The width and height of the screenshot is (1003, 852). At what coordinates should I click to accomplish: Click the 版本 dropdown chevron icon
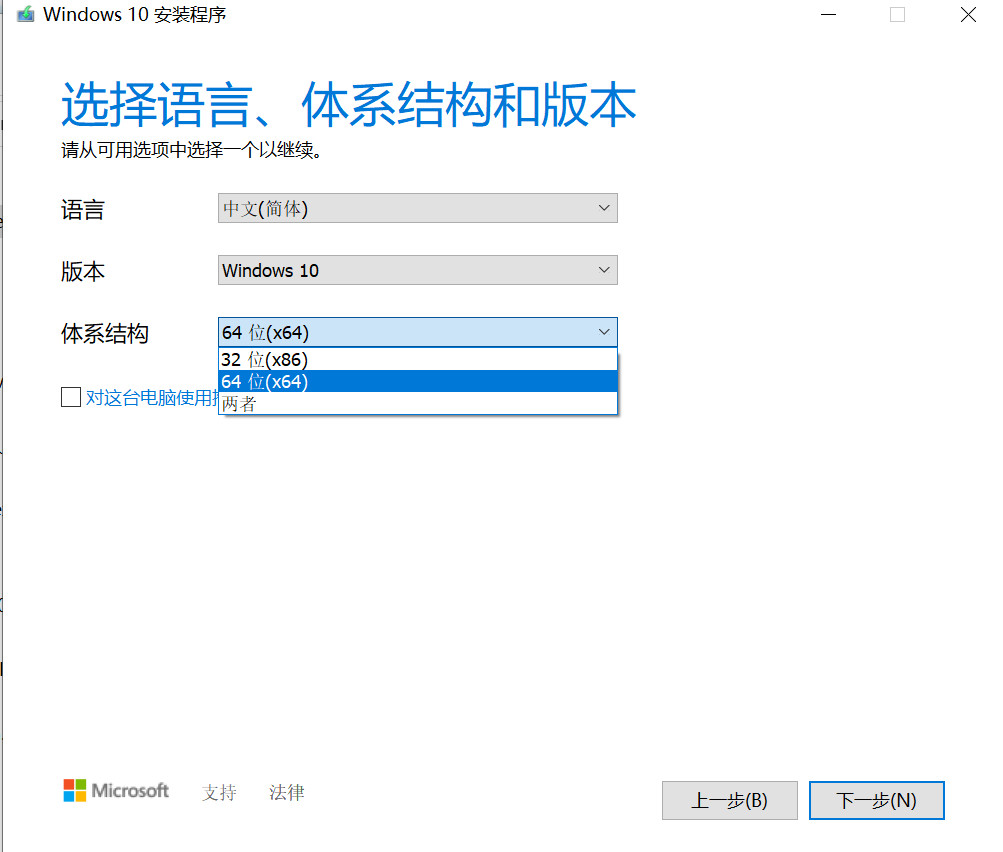[x=603, y=270]
